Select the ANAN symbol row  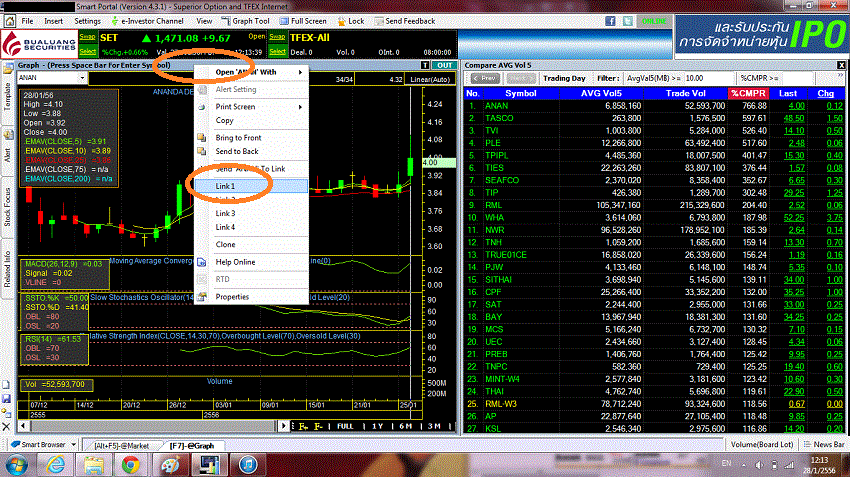tap(654, 106)
